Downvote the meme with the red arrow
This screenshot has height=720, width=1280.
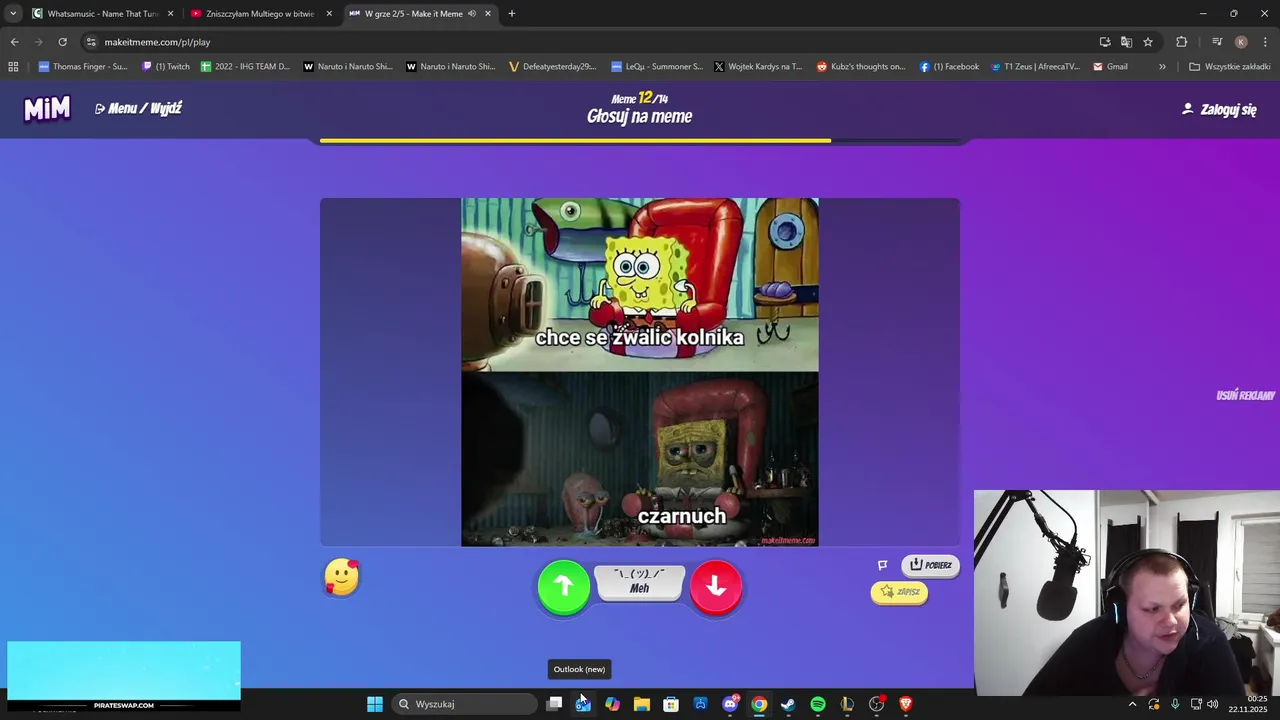tap(716, 586)
